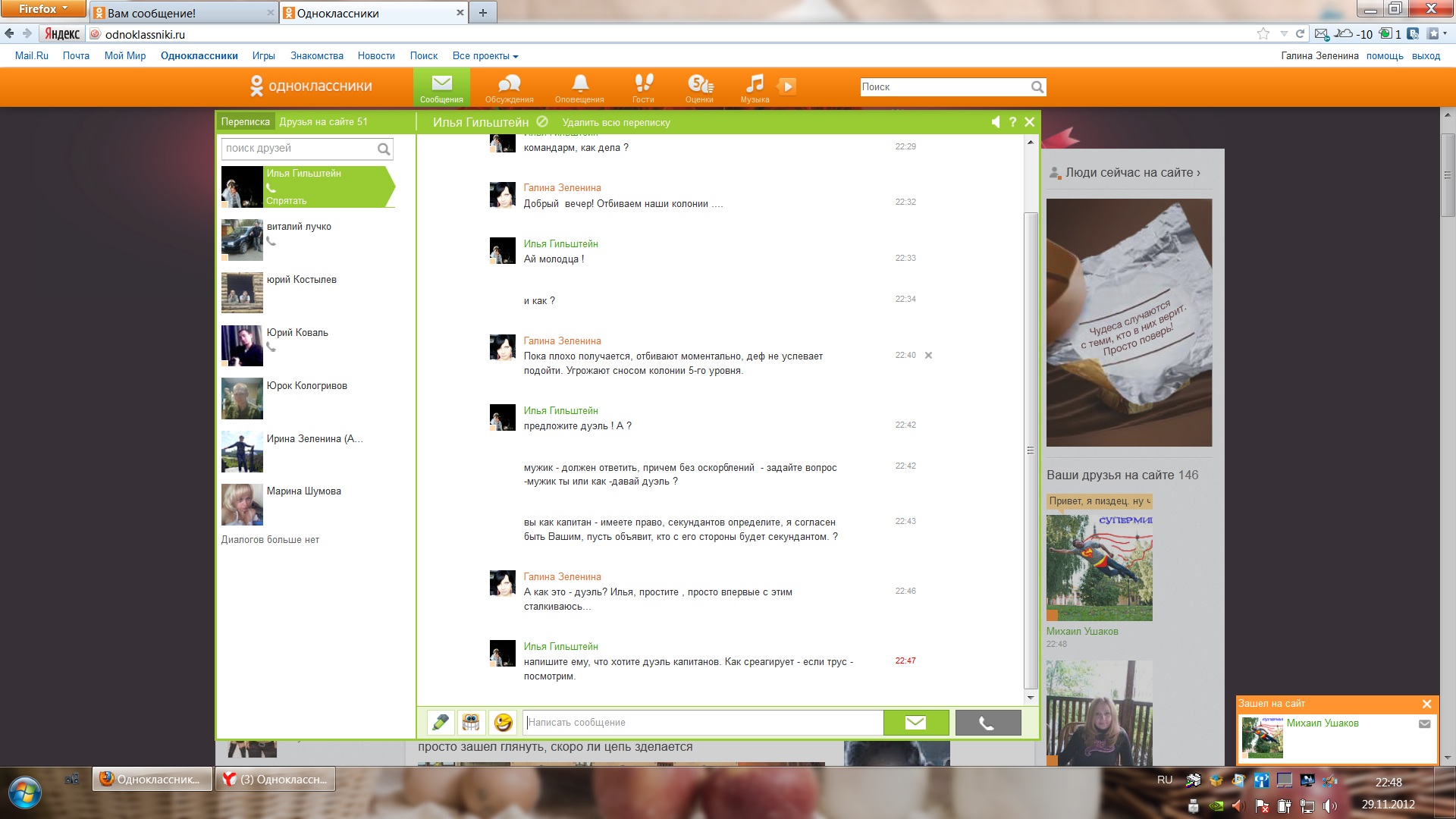Block Илья Гильштейн with ban icon

point(542,121)
